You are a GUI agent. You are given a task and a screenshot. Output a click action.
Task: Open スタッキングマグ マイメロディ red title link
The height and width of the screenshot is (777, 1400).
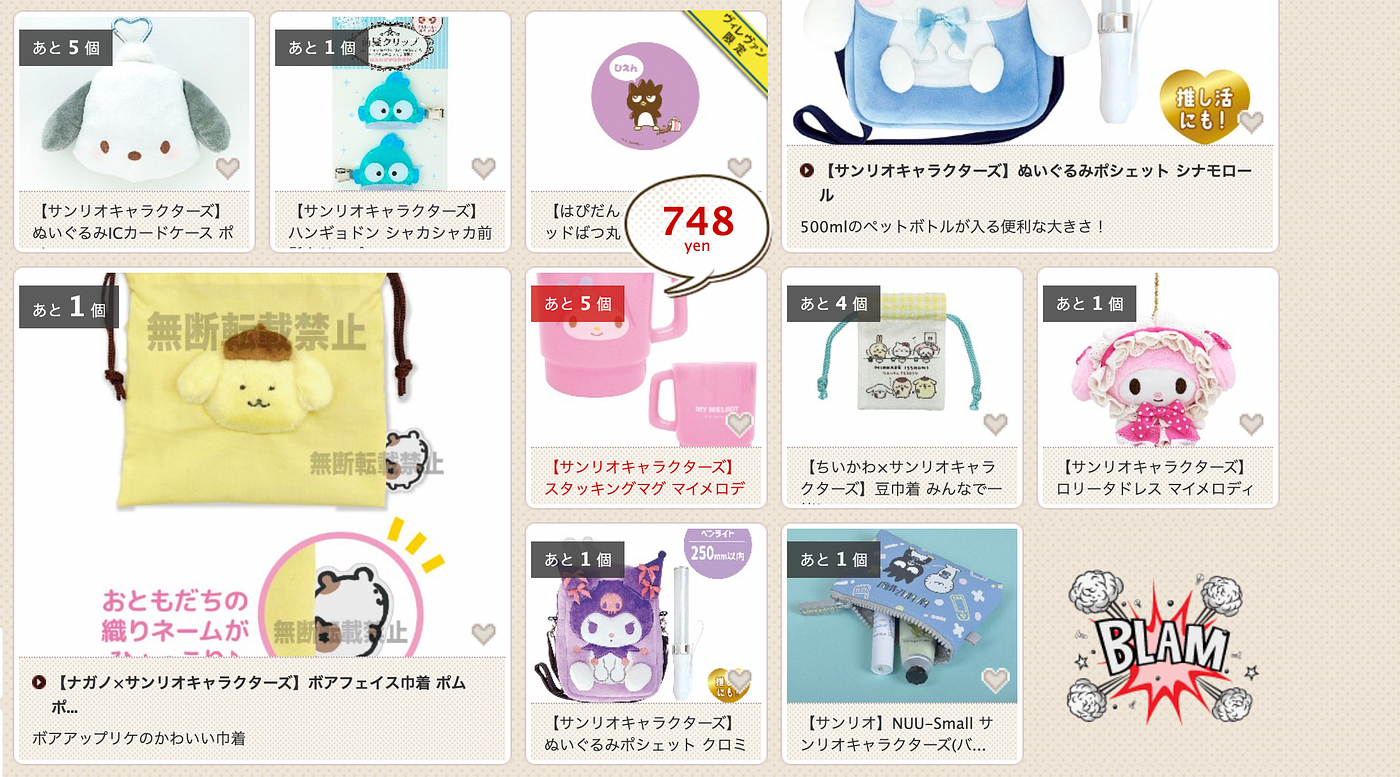coord(646,478)
